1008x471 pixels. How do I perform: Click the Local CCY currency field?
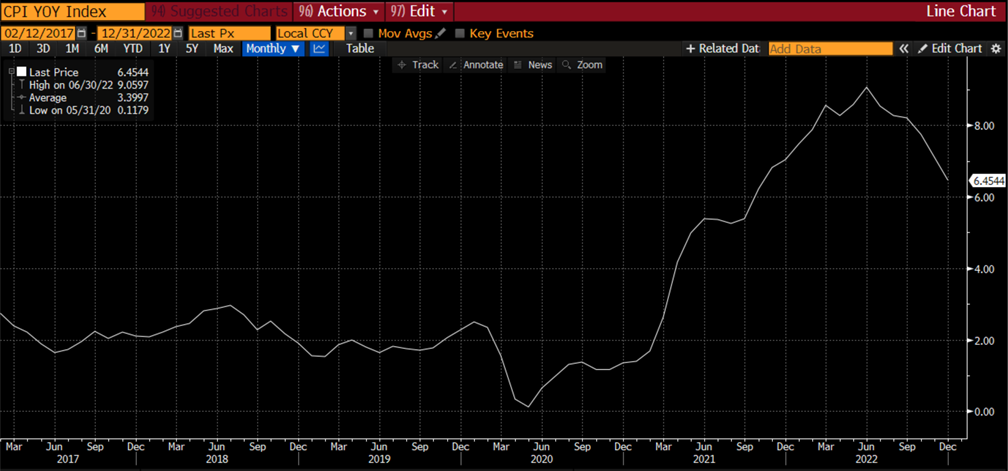(310, 33)
